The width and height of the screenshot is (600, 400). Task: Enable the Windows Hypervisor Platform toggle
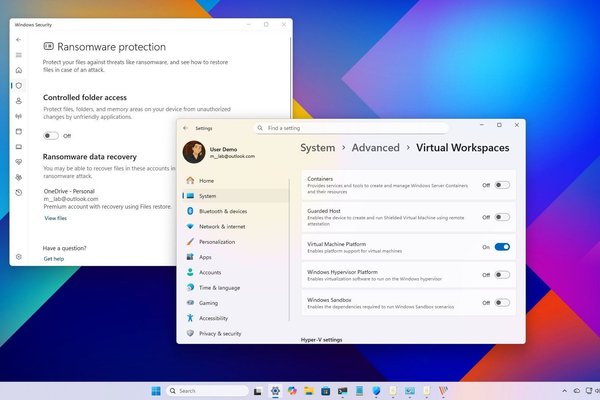502,275
